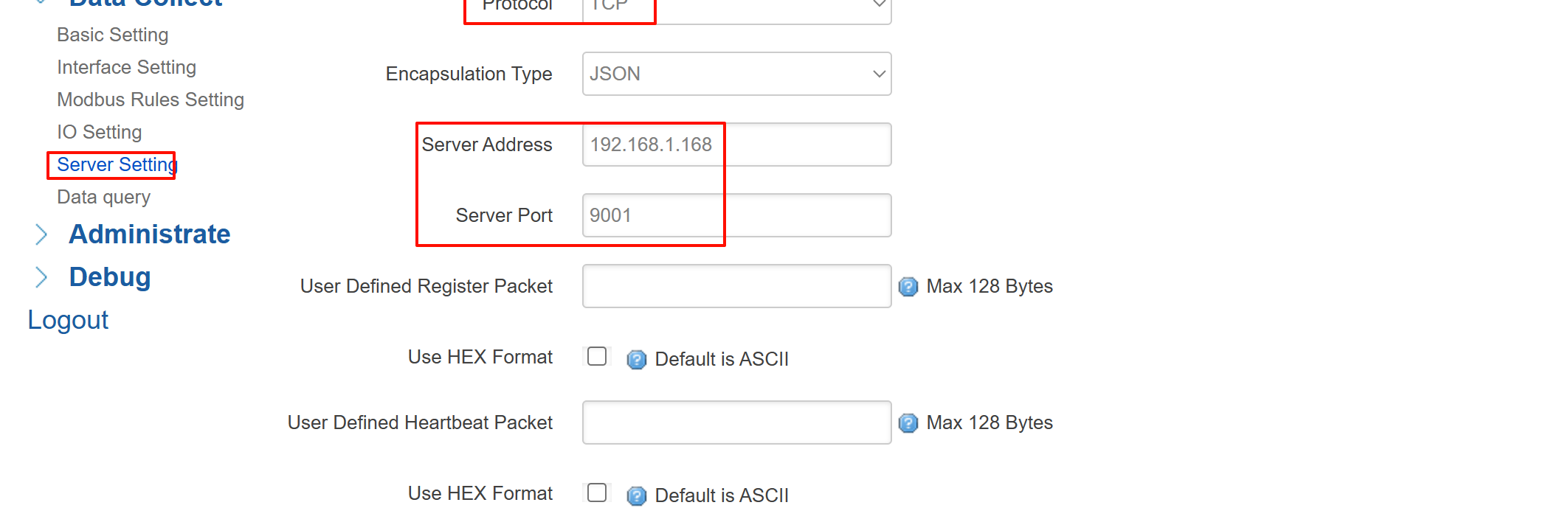Viewport: 1568px width, 522px height.
Task: Click the Server Port input field
Action: (736, 215)
